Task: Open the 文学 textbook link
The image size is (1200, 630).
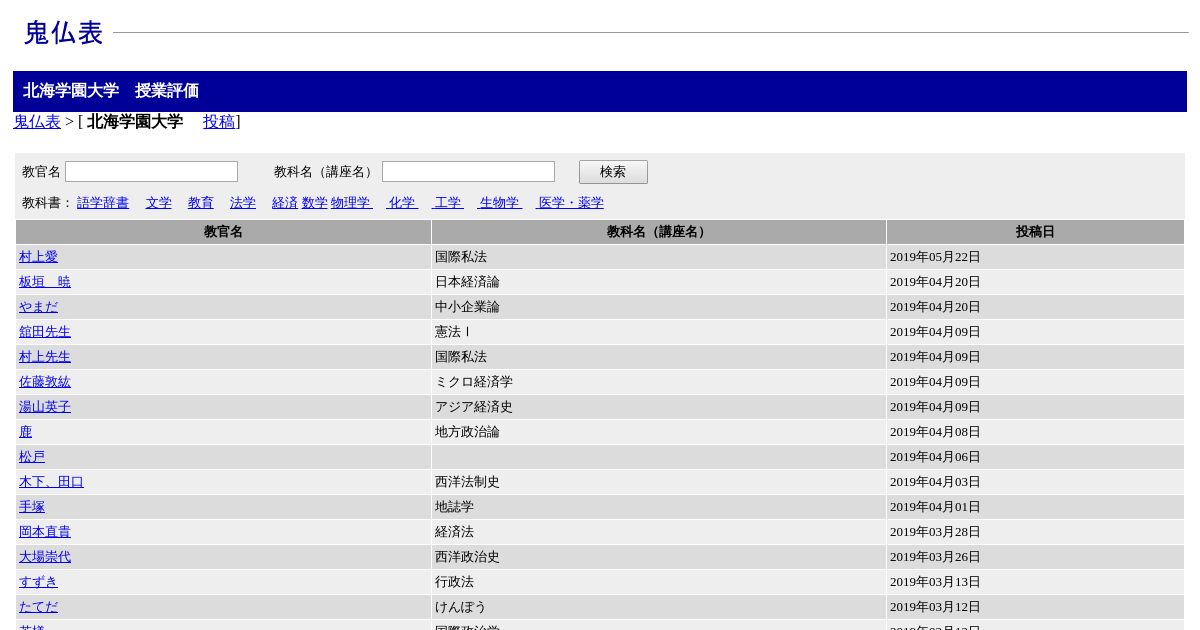Action: (x=158, y=203)
